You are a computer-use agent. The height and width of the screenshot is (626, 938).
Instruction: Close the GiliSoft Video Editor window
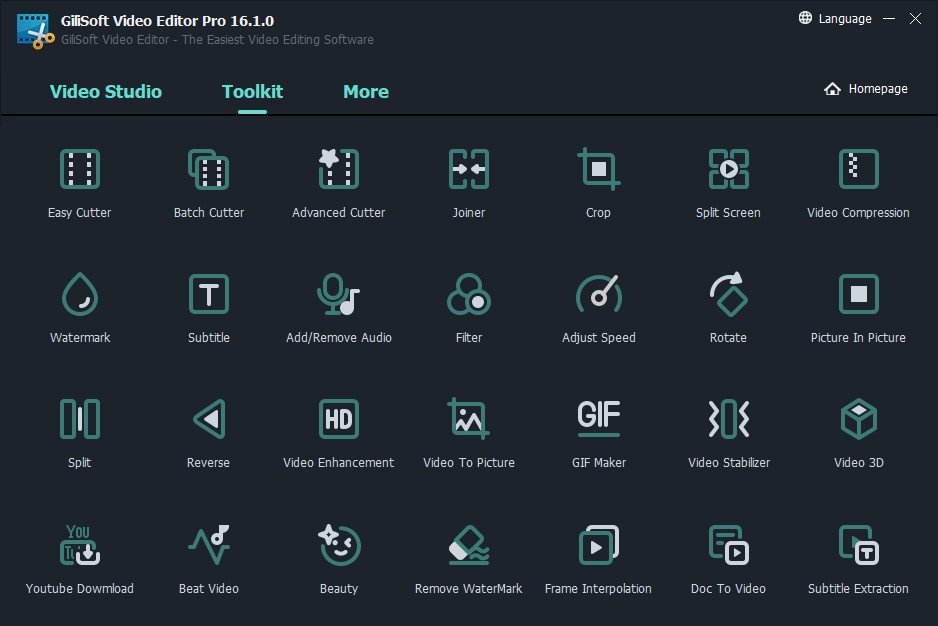click(x=915, y=19)
